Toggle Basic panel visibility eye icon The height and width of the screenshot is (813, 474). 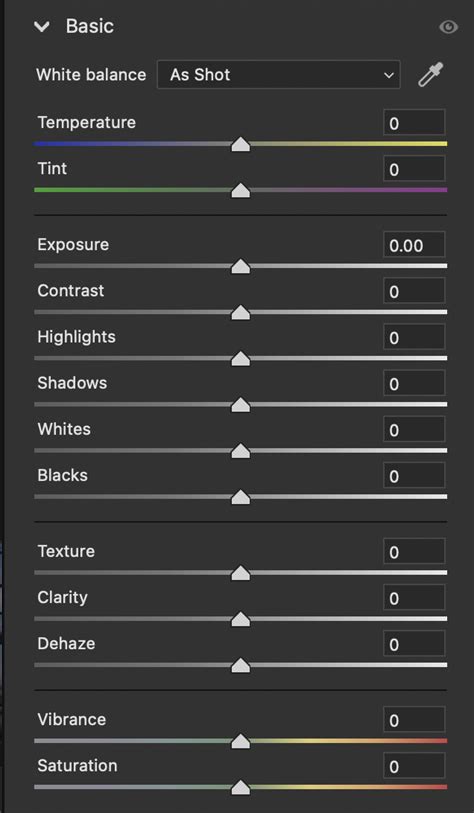(449, 26)
